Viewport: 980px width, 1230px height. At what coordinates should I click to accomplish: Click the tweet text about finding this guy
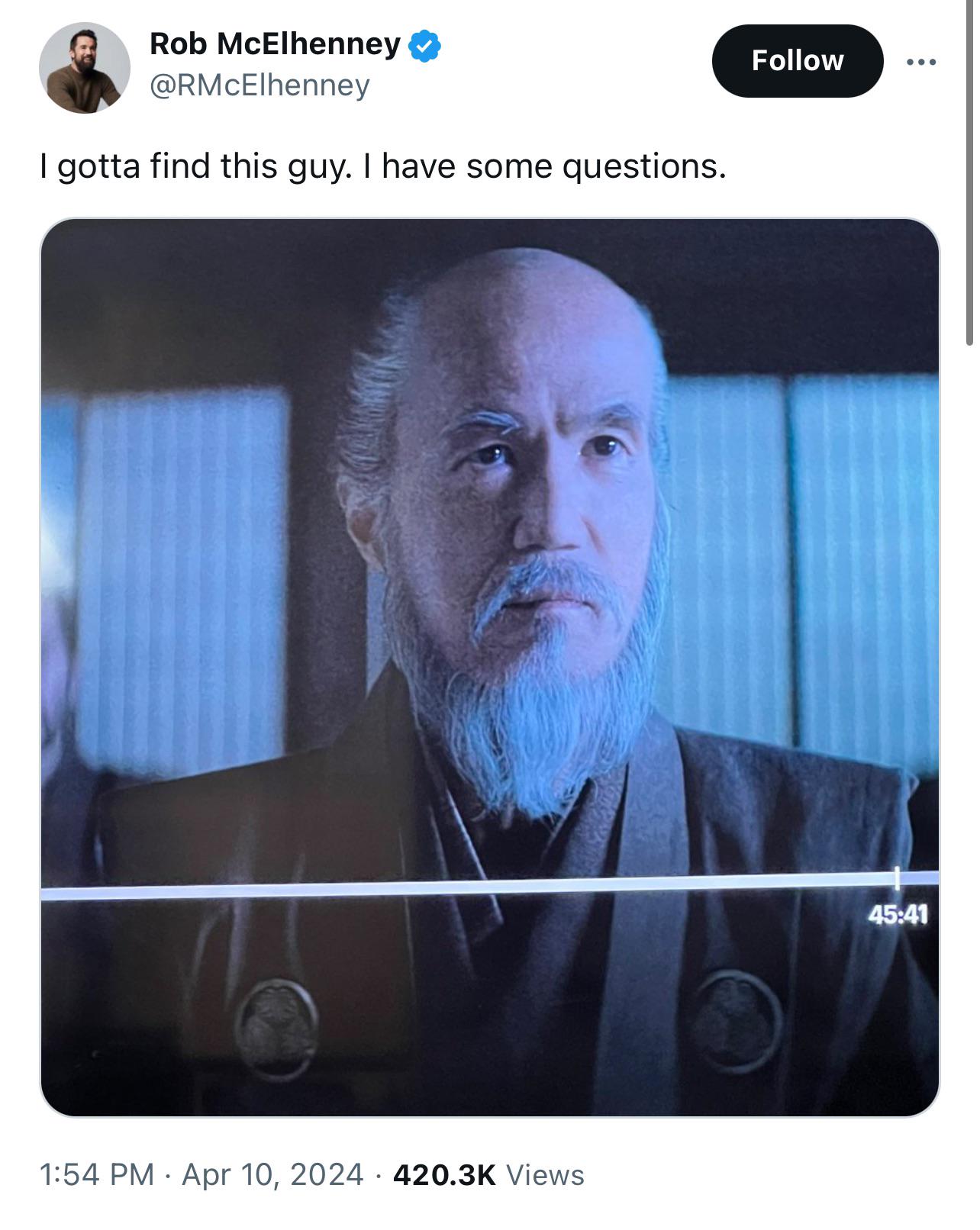click(x=382, y=166)
